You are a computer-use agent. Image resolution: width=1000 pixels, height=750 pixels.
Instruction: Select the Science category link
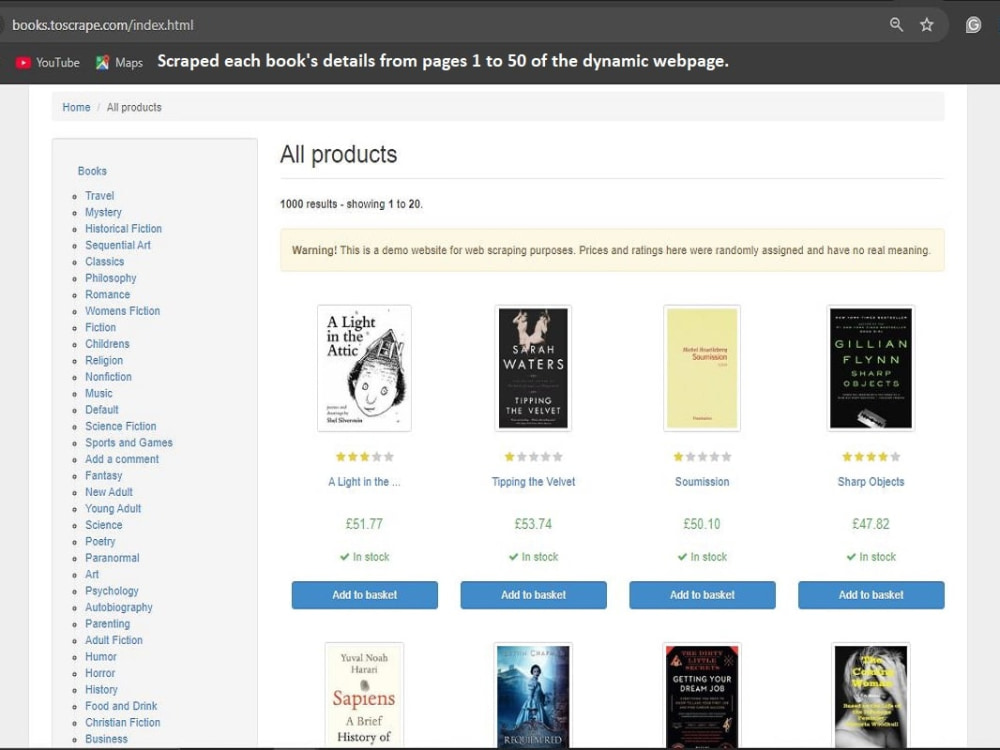[x=104, y=525]
